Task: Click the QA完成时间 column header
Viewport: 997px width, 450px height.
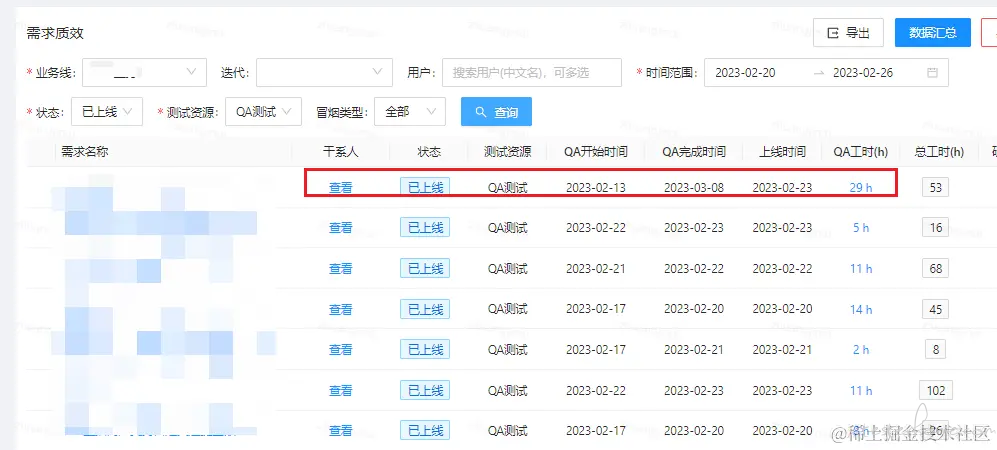Action: pyautogui.click(x=694, y=151)
